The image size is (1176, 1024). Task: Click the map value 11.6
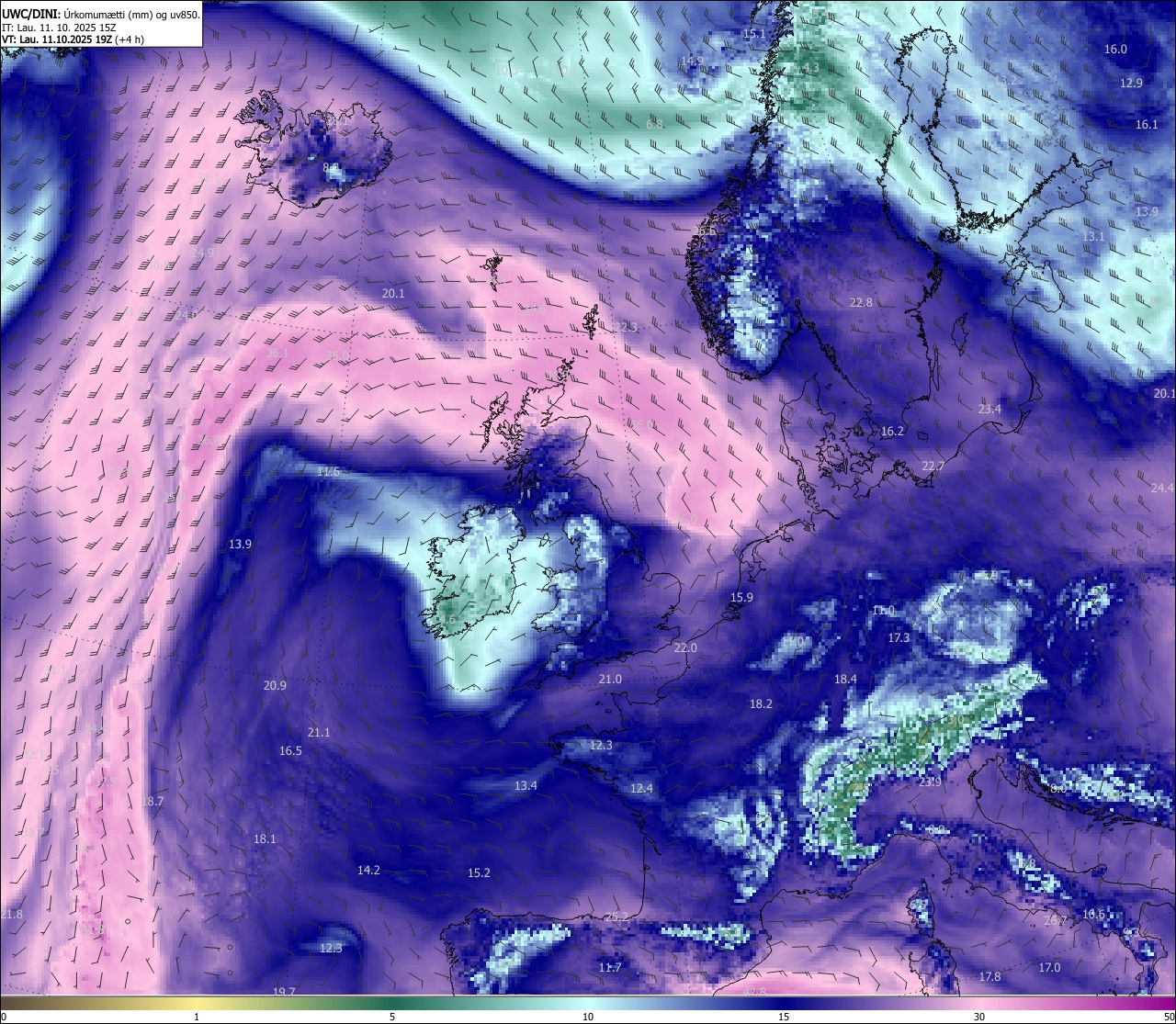pyautogui.click(x=328, y=472)
